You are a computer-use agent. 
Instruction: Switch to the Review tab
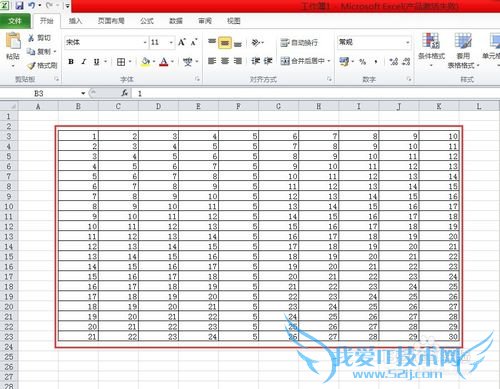pos(205,21)
